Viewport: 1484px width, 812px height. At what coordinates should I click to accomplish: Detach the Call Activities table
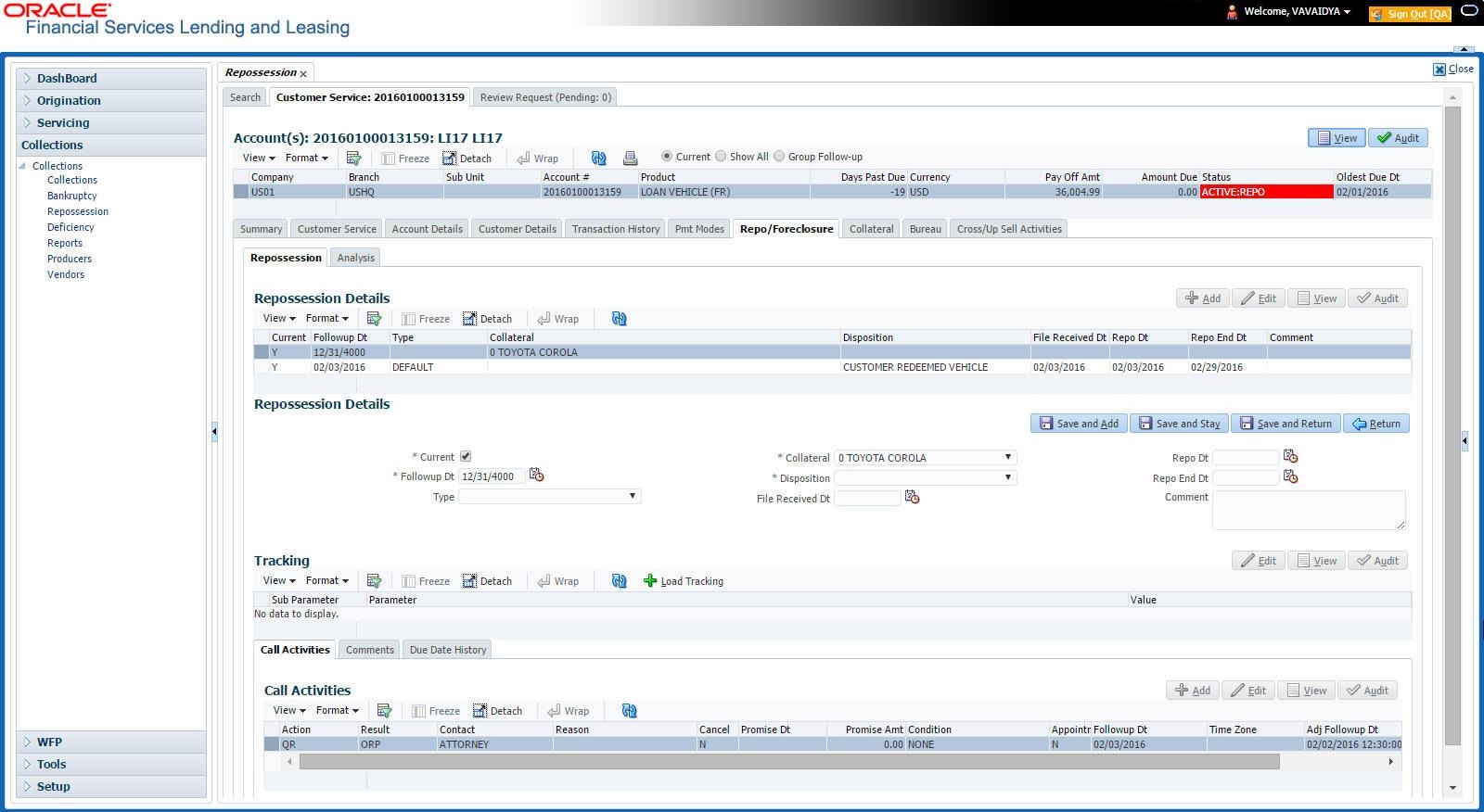click(x=497, y=711)
